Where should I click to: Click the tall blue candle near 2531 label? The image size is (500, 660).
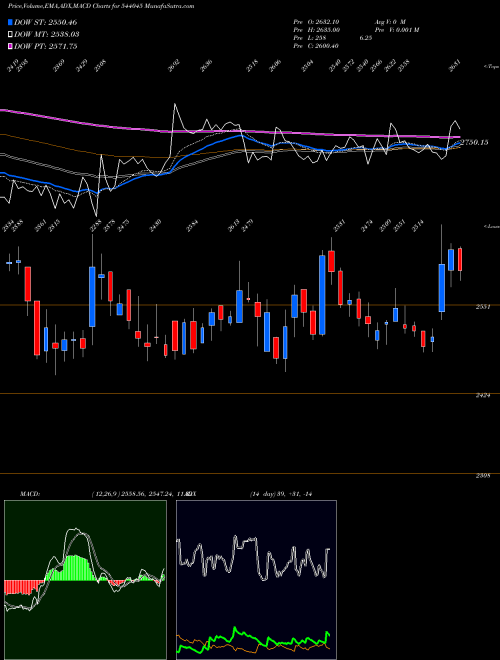click(322, 295)
